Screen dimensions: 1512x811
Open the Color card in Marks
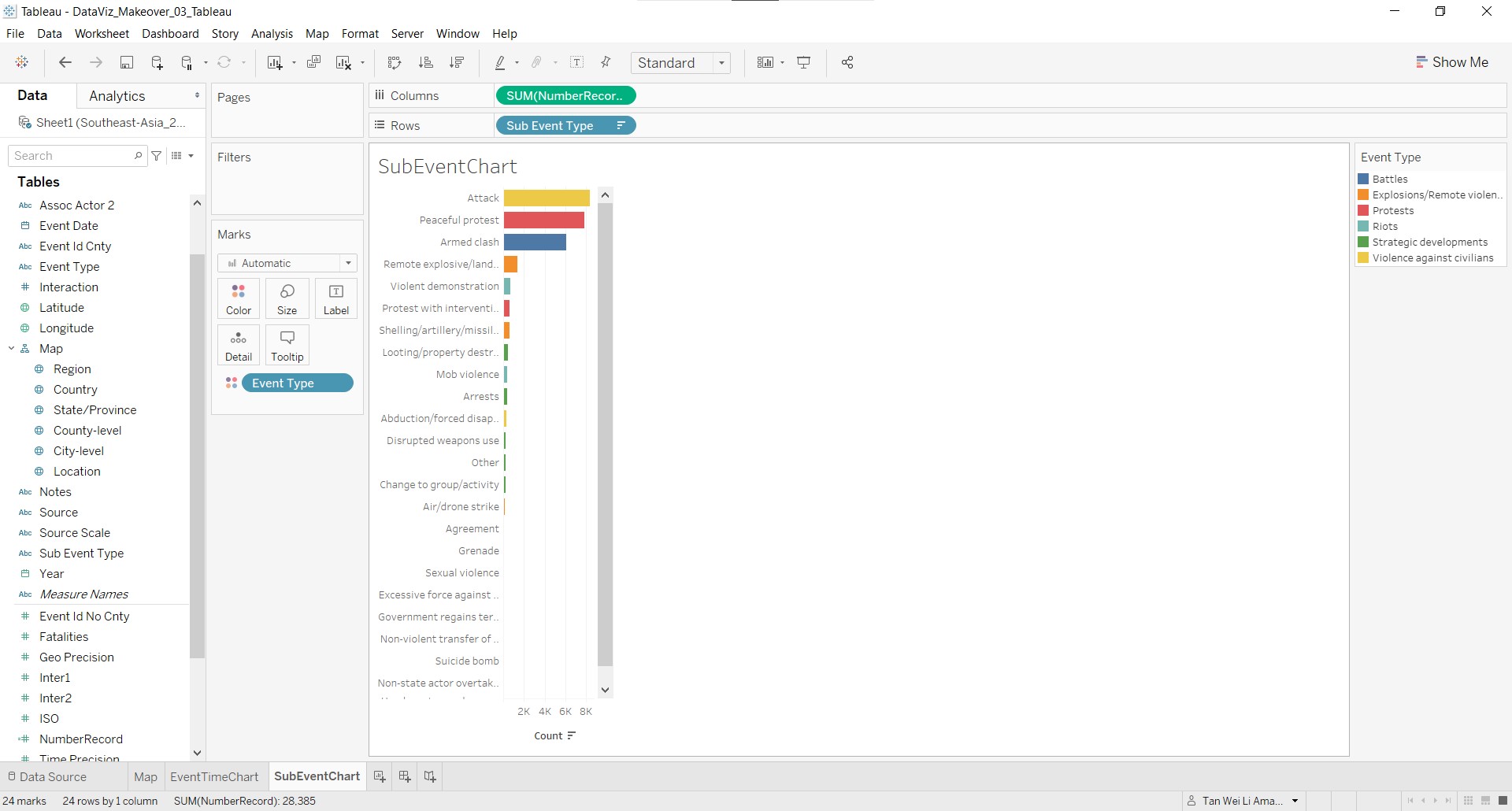[239, 298]
